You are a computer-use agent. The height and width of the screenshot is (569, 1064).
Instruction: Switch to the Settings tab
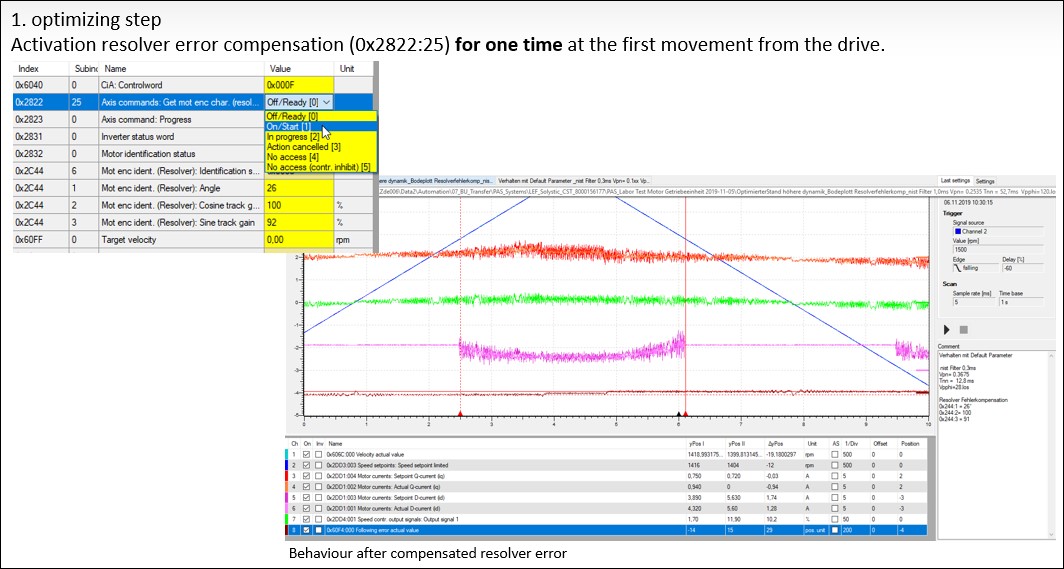coord(985,181)
